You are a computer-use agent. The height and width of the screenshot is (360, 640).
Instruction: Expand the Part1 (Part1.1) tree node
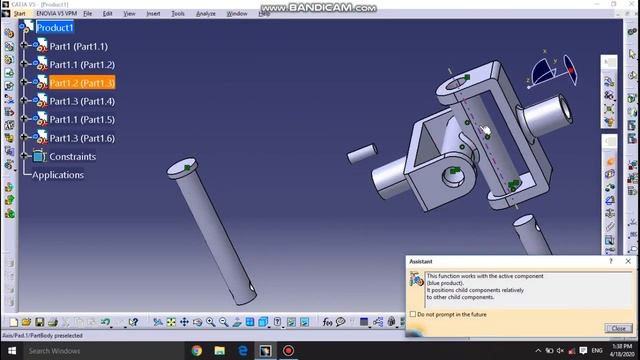click(x=23, y=45)
